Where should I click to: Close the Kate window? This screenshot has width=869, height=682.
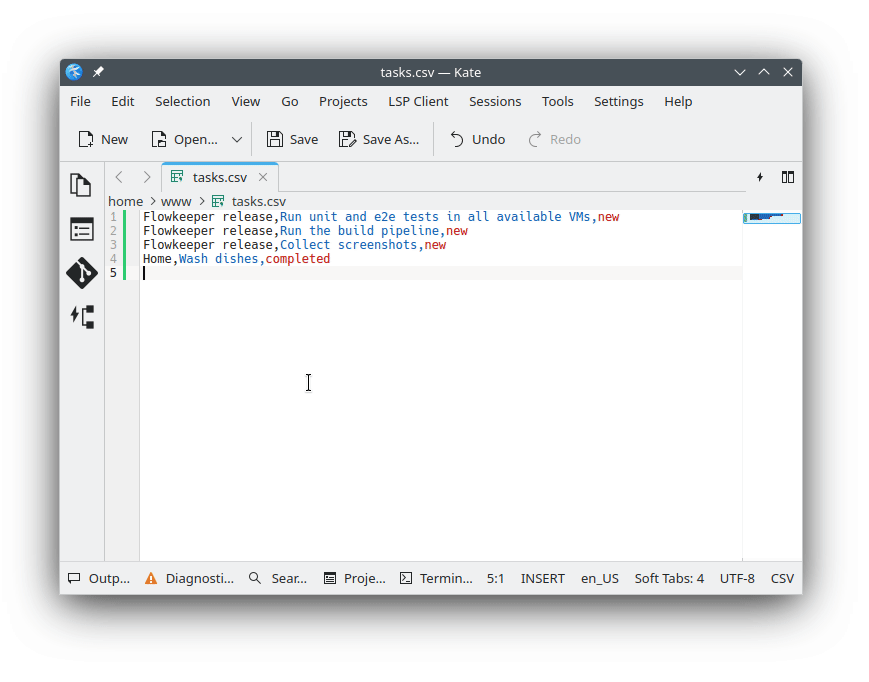(x=788, y=72)
